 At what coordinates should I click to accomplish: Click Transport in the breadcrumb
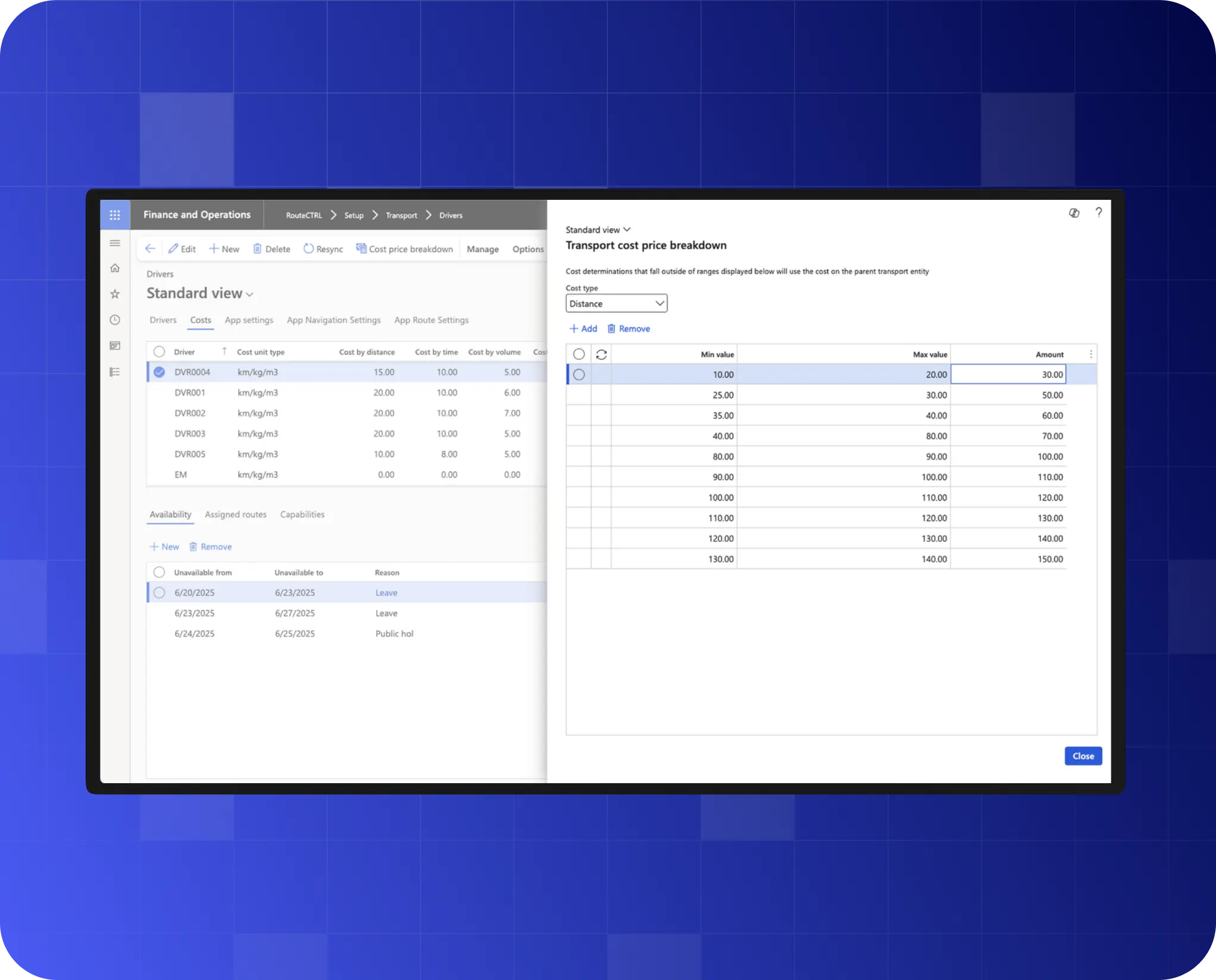click(x=402, y=215)
